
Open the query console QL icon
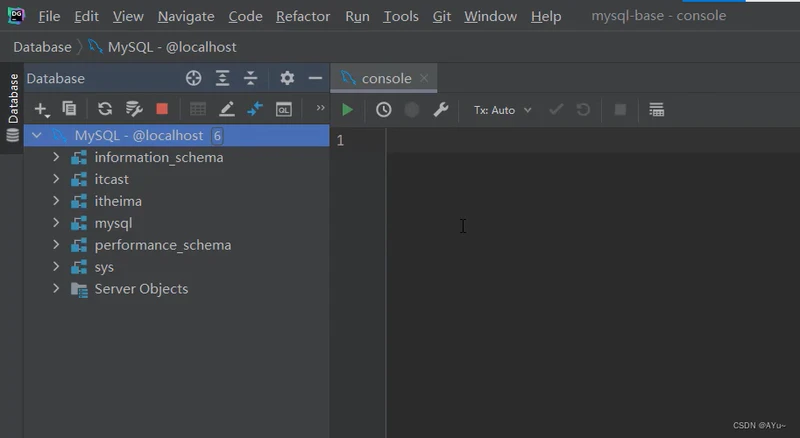pos(284,109)
